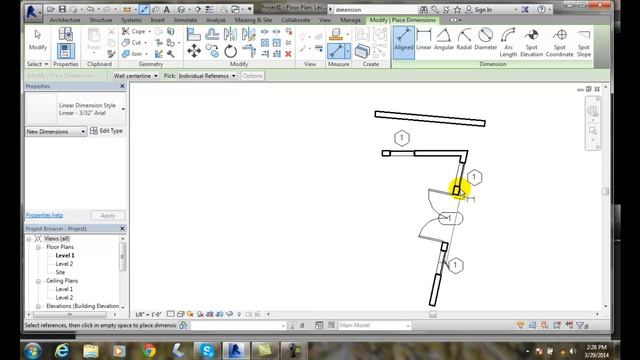Click the Modify arrow tool
The height and width of the screenshot is (360, 640).
(38, 40)
